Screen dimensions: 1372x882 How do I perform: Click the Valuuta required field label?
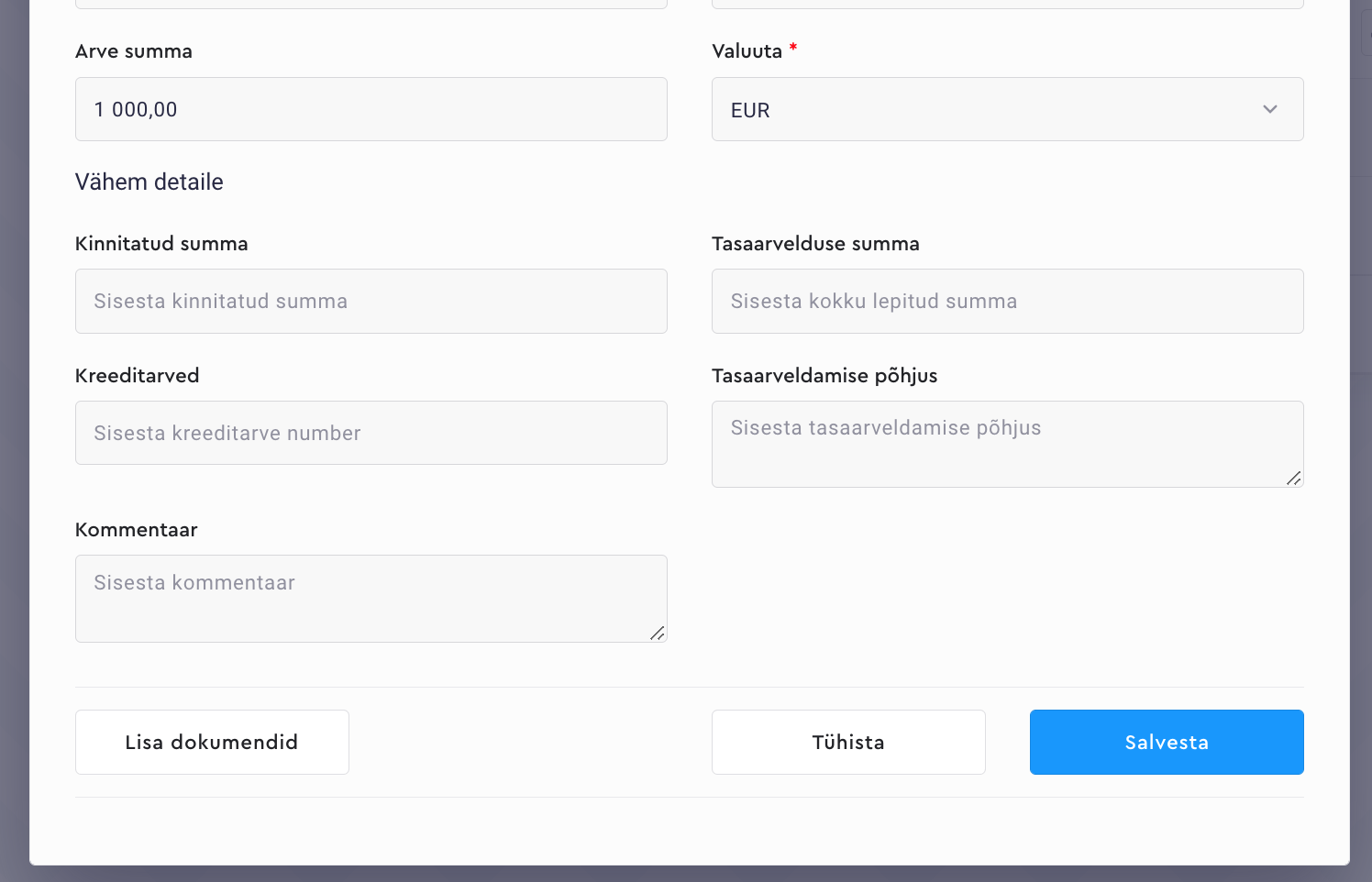pyautogui.click(x=747, y=51)
